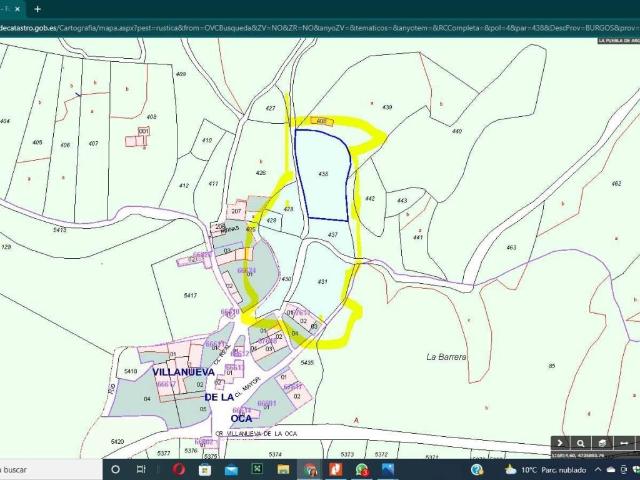
Task: Click parcel 431 on the map
Action: click(323, 282)
